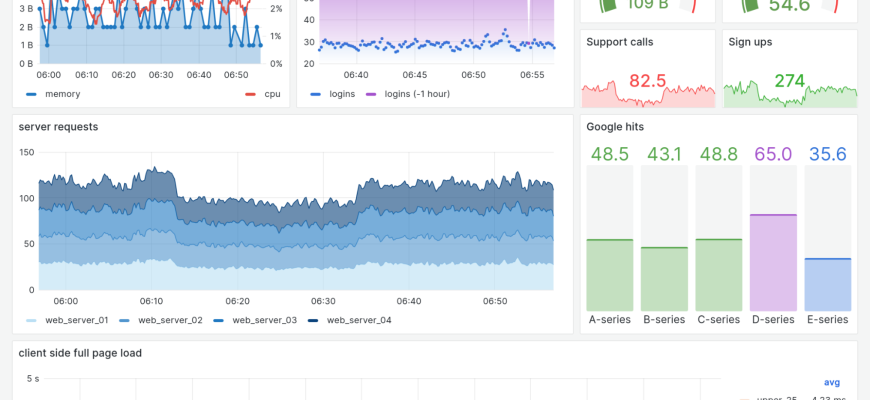Click the logins (-1 hour) legend label
This screenshot has height=400, width=870.
pos(419,94)
